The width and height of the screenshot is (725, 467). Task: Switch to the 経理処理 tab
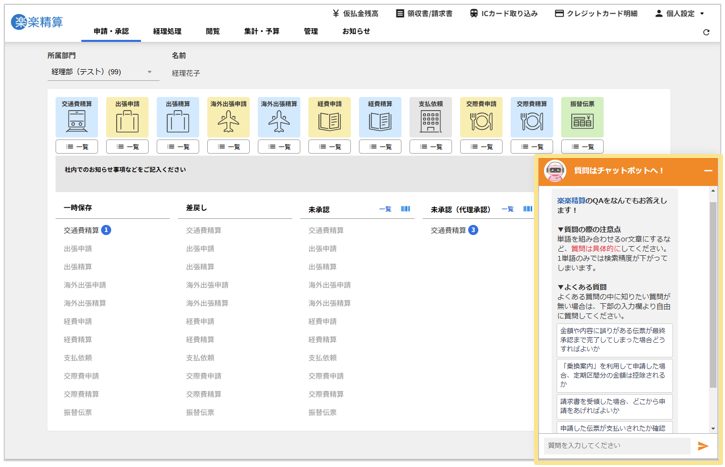click(x=167, y=32)
